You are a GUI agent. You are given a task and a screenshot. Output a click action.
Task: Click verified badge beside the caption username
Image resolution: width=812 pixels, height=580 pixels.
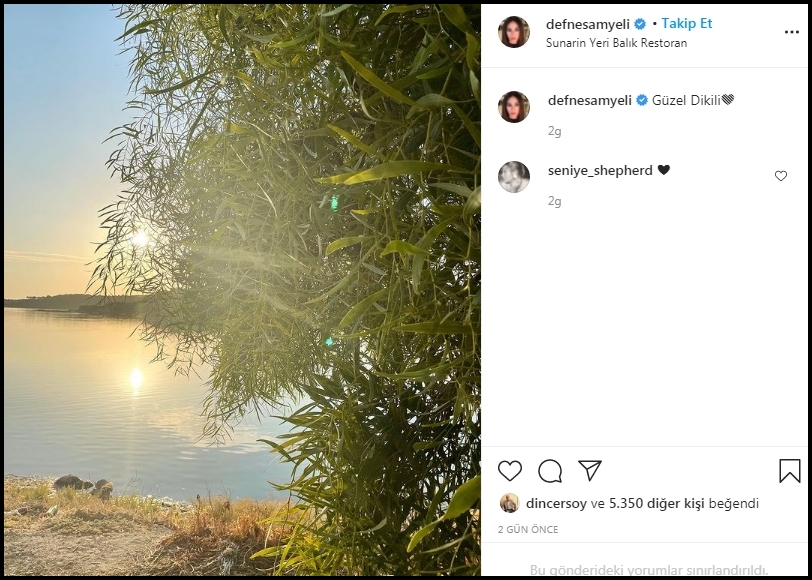pos(642,100)
